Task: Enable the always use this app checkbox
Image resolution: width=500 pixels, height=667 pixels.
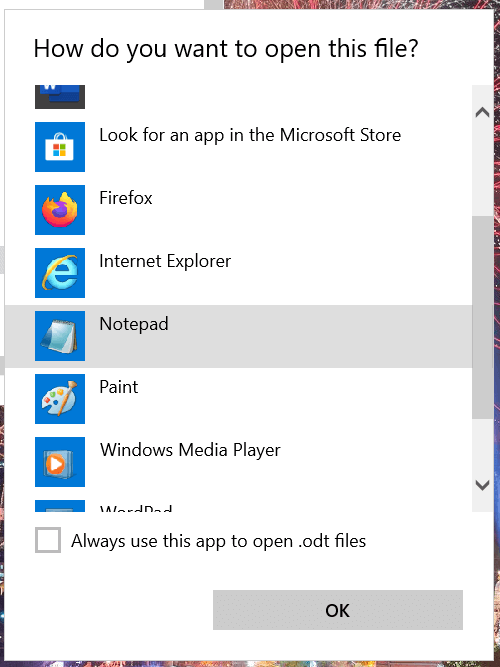Action: click(x=48, y=540)
